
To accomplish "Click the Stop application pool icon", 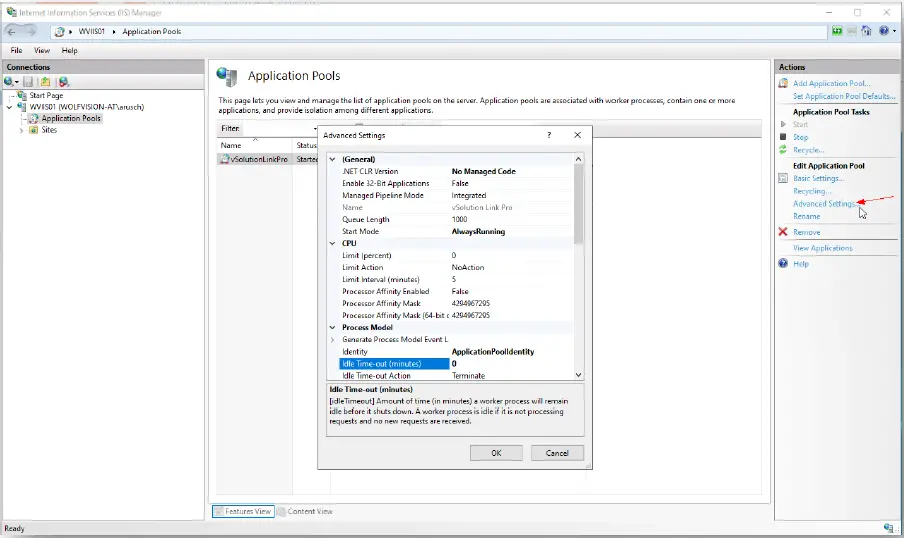I will pyautogui.click(x=784, y=137).
